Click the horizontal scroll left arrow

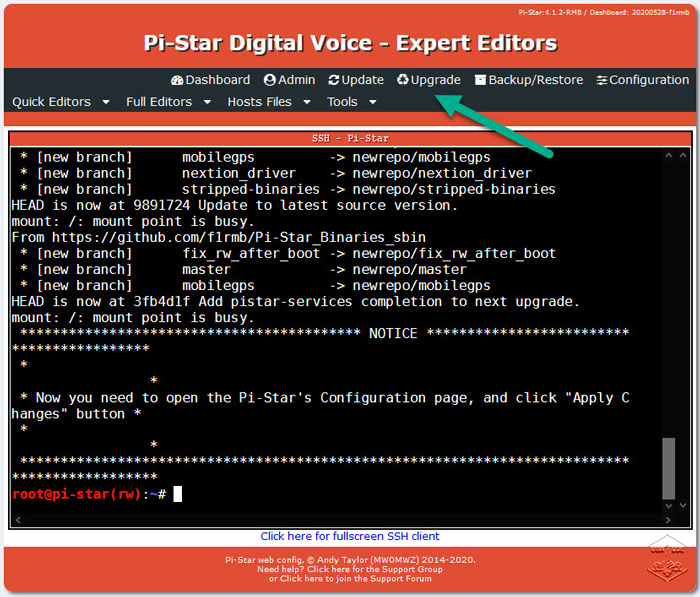(18, 520)
